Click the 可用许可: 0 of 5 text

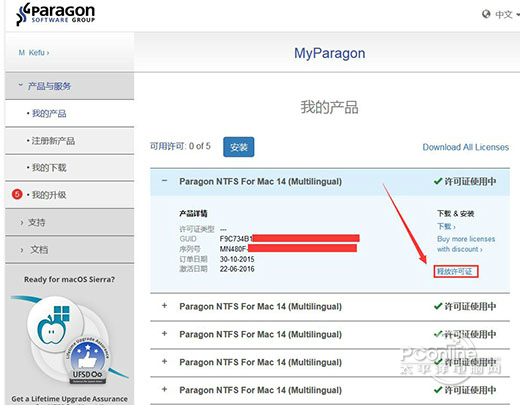(180, 146)
